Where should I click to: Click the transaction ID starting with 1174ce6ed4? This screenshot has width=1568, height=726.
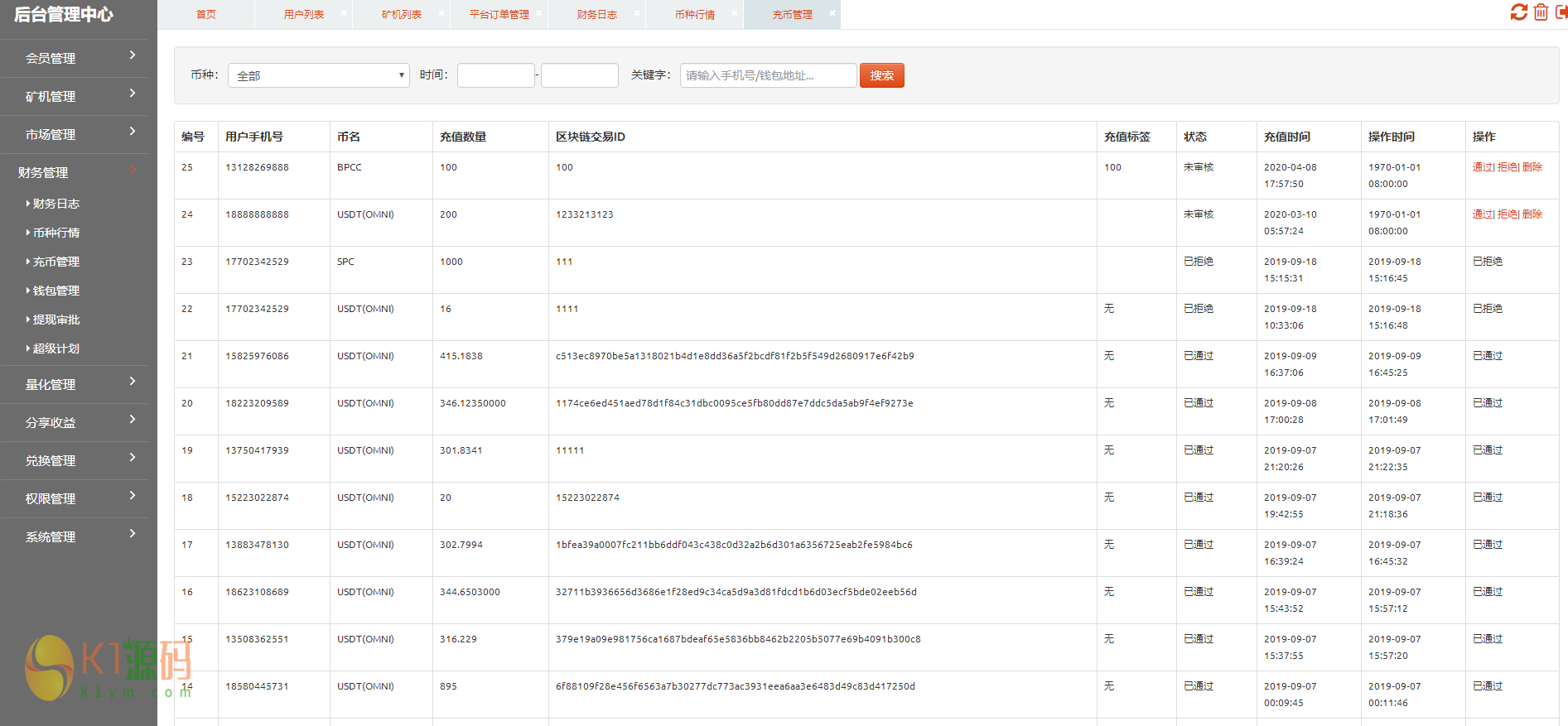coord(735,403)
